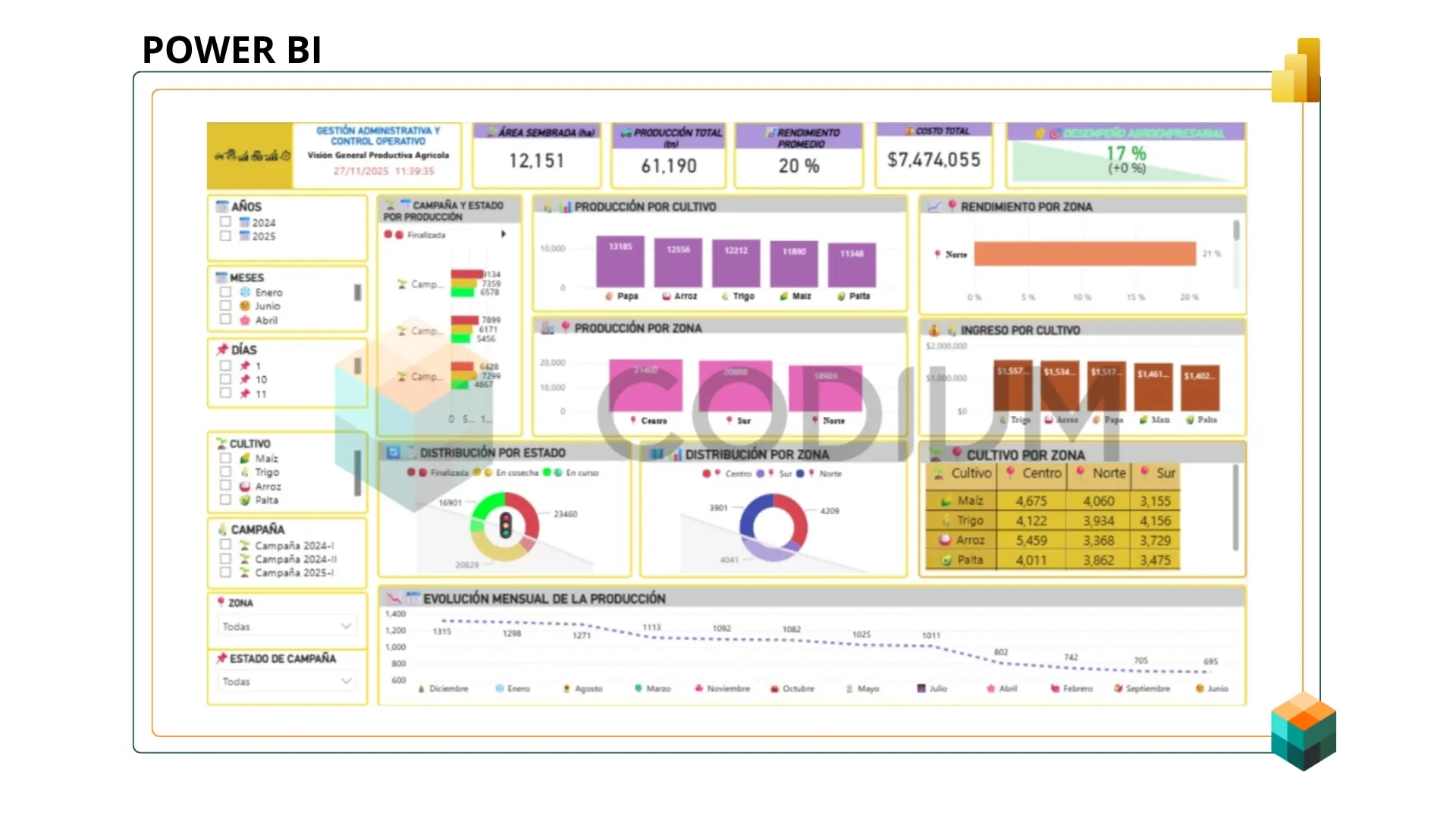Click the RENDIMIENTO PROMEDIO value 20 %

[799, 166]
